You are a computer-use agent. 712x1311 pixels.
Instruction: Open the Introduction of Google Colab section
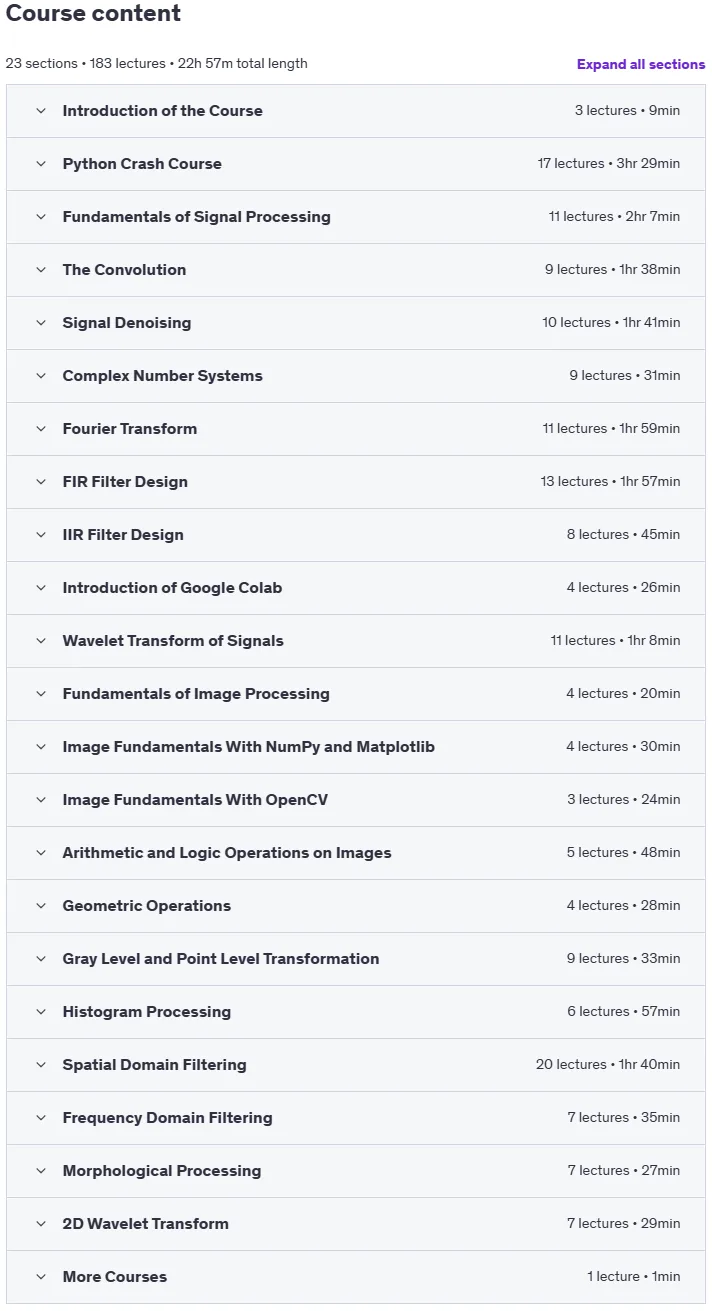pyautogui.click(x=356, y=588)
